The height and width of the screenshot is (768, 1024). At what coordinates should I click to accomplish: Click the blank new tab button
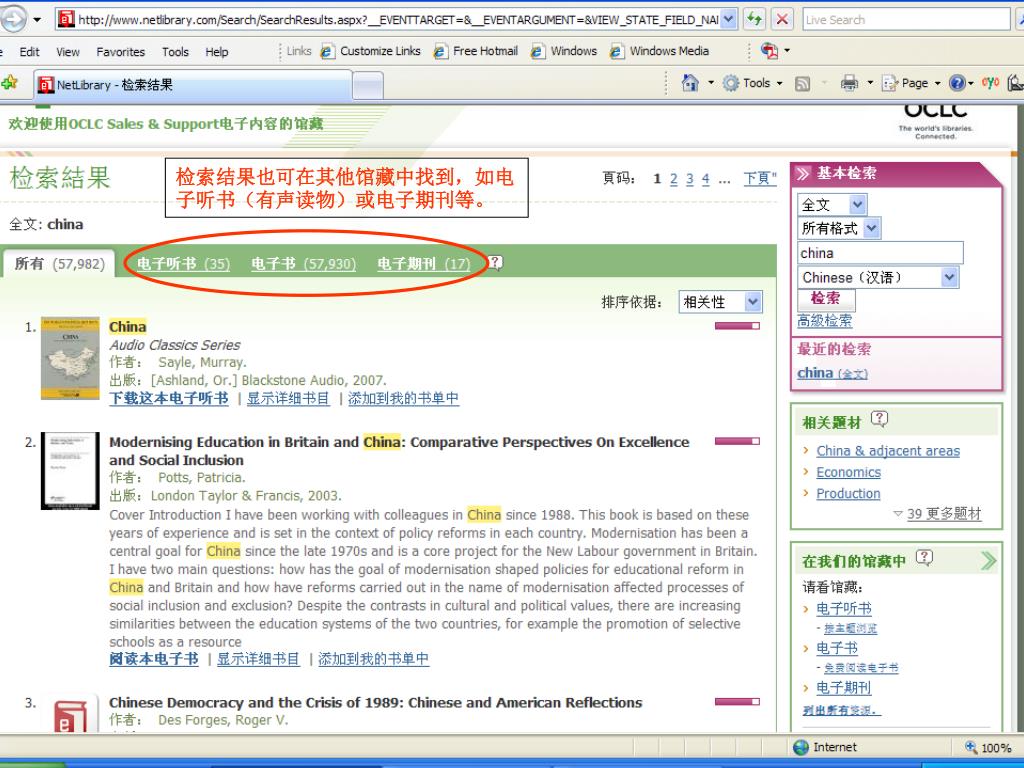(368, 86)
